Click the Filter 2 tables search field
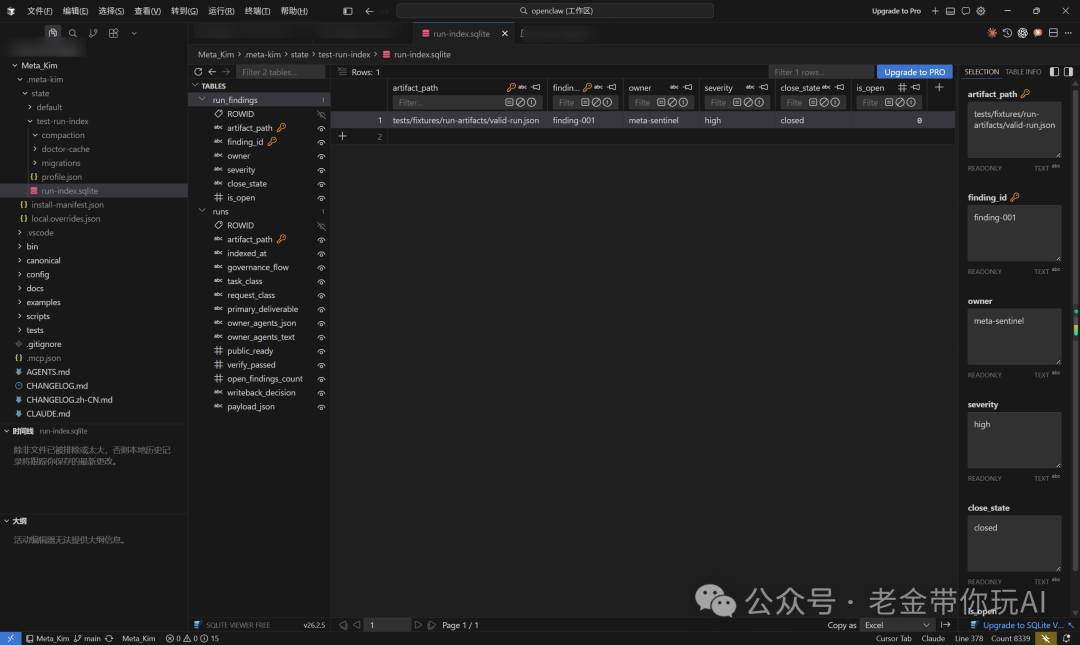This screenshot has height=645, width=1080. coord(280,72)
